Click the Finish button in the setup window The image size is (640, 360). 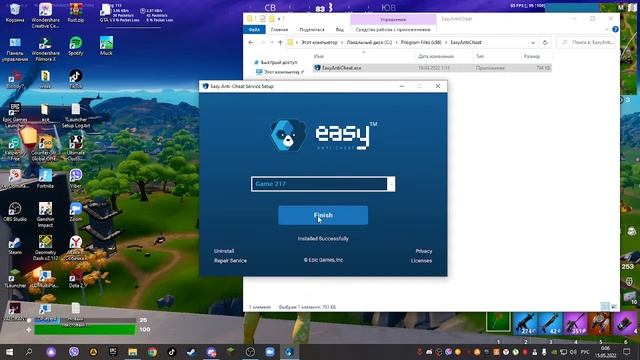click(323, 215)
